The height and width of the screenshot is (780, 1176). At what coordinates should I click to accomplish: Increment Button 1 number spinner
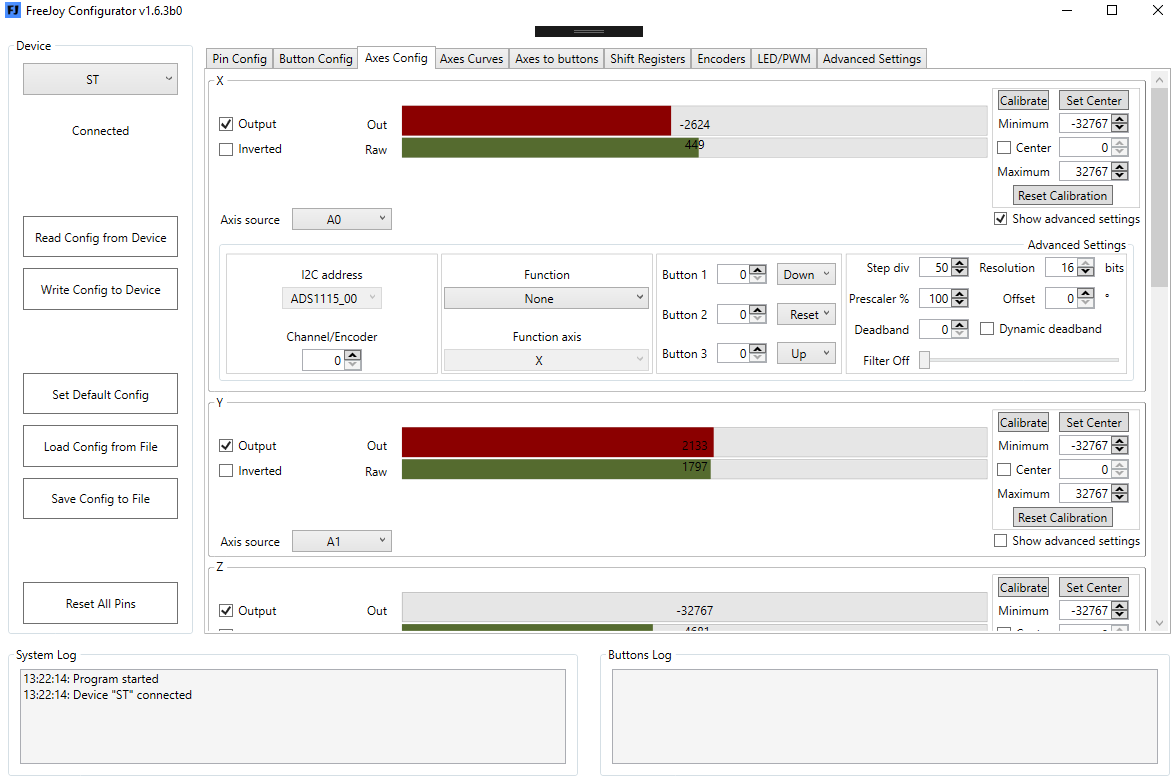pos(758,270)
